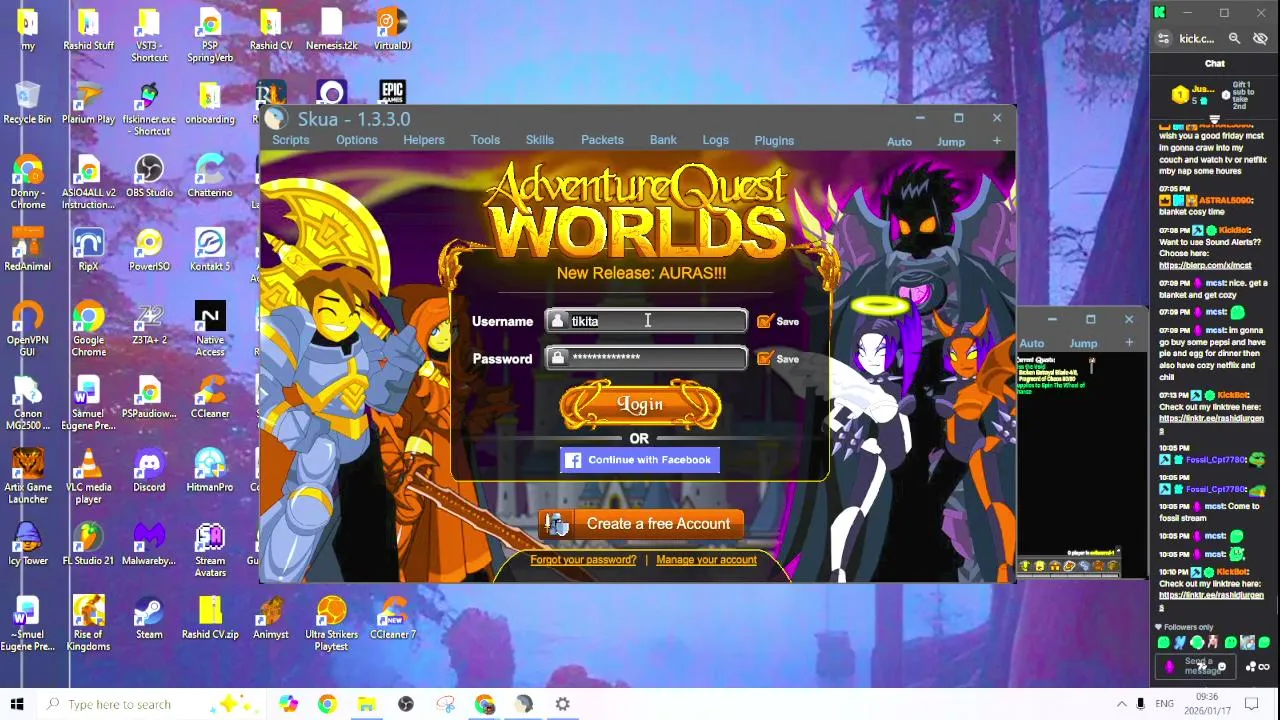Click the ENG language indicator
The image size is (1280, 720).
[x=1165, y=704]
